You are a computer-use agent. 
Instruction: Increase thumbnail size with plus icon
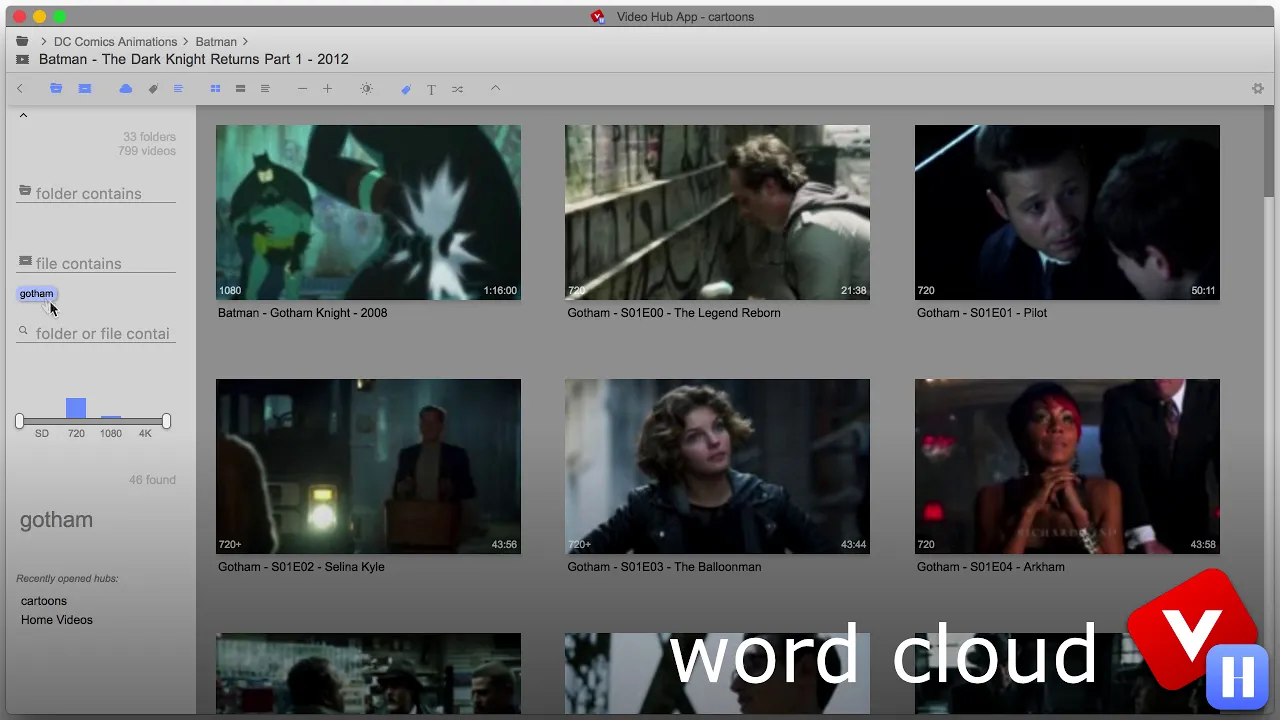[327, 89]
